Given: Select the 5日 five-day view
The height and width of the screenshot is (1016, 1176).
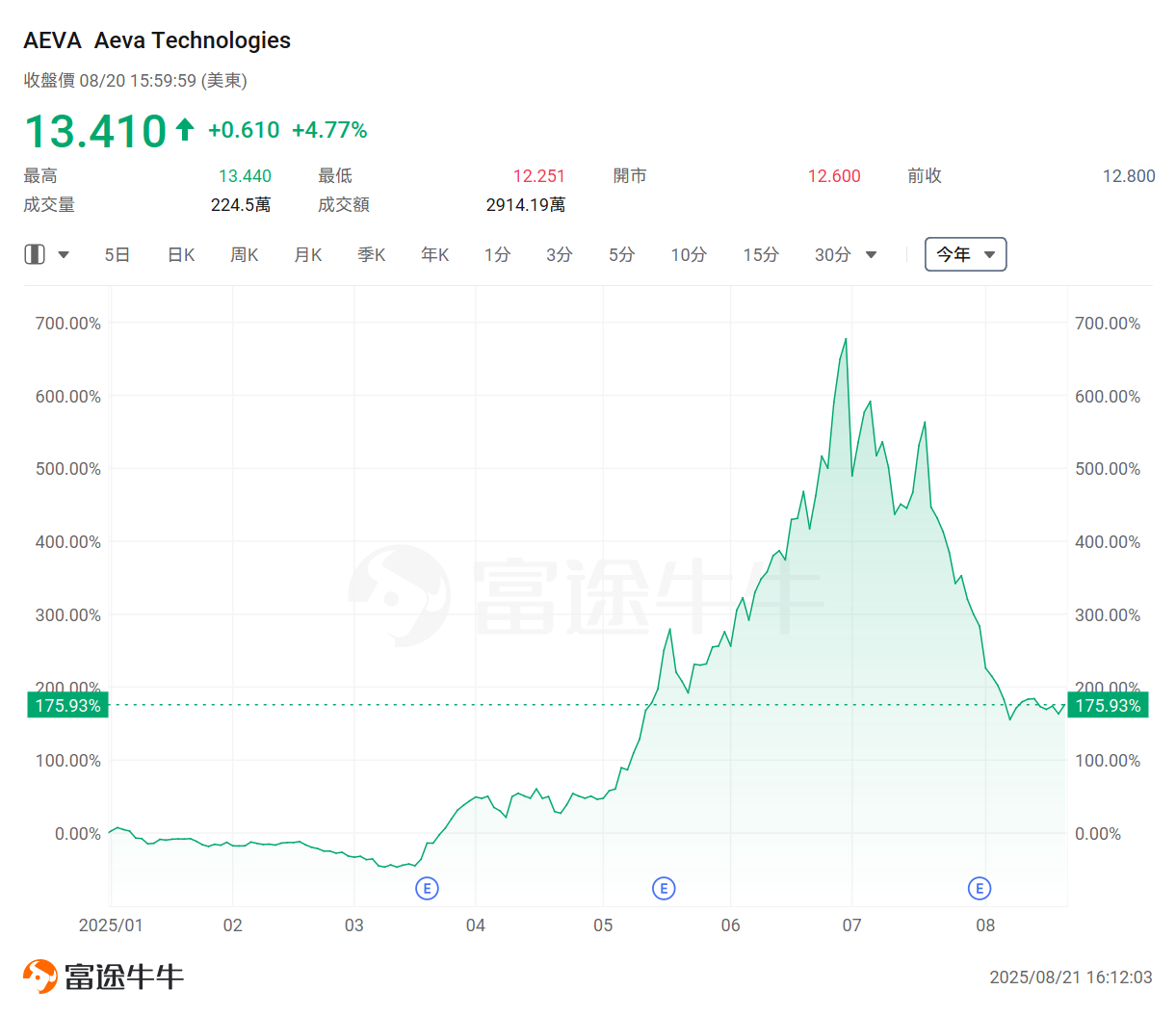Looking at the screenshot, I should click(x=117, y=254).
